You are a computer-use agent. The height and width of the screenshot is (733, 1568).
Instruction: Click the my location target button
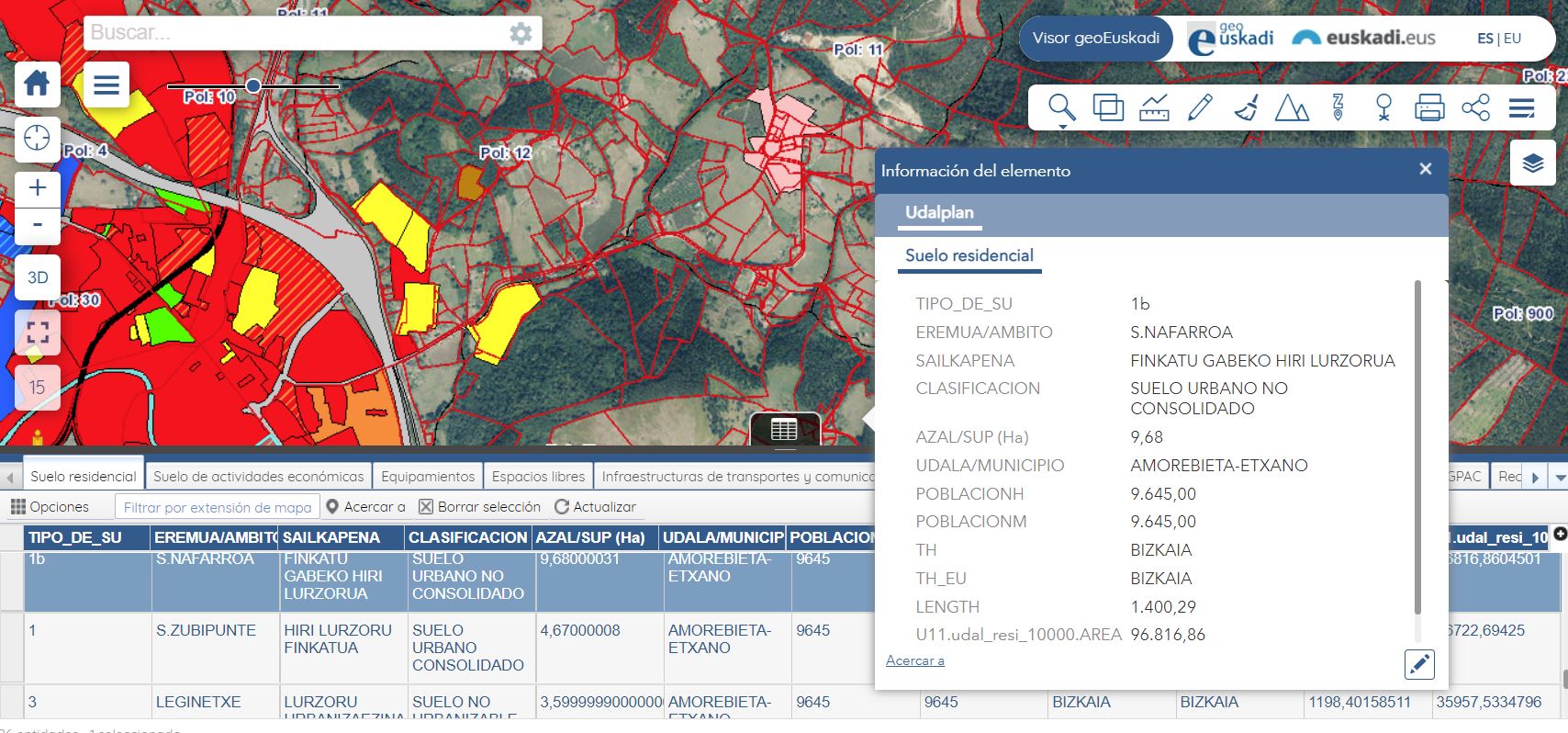pyautogui.click(x=37, y=139)
